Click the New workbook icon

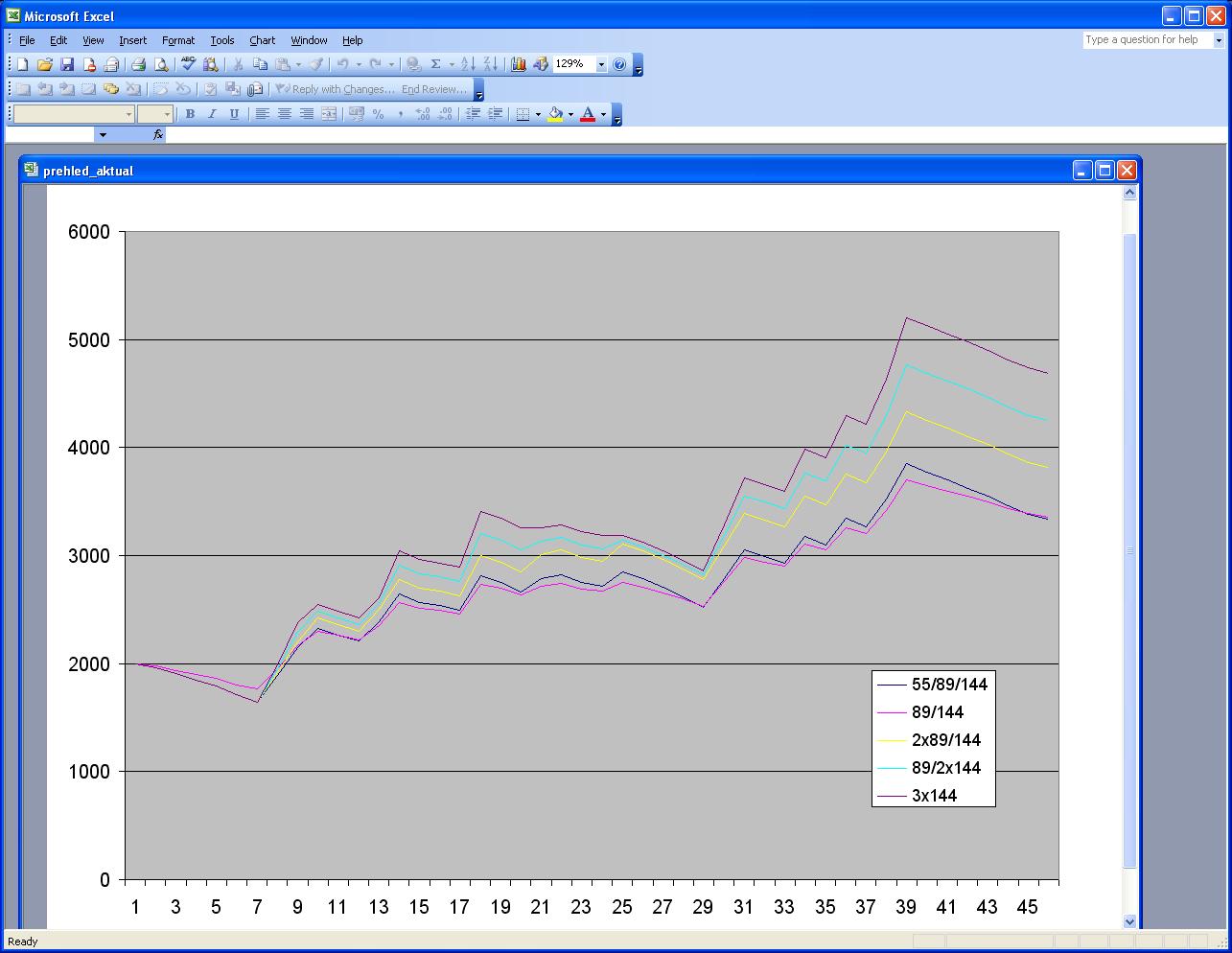click(x=23, y=64)
